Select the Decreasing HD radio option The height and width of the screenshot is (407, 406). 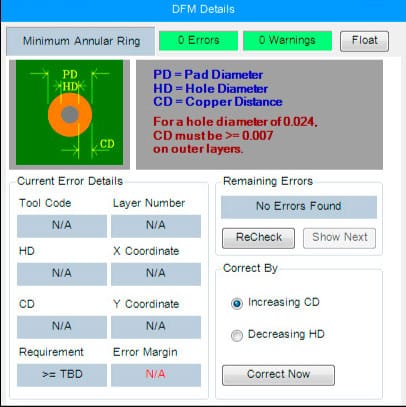[237, 335]
